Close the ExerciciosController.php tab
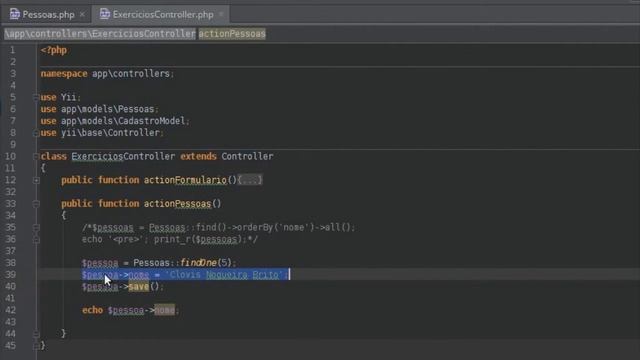The height and width of the screenshot is (360, 640). point(221,15)
